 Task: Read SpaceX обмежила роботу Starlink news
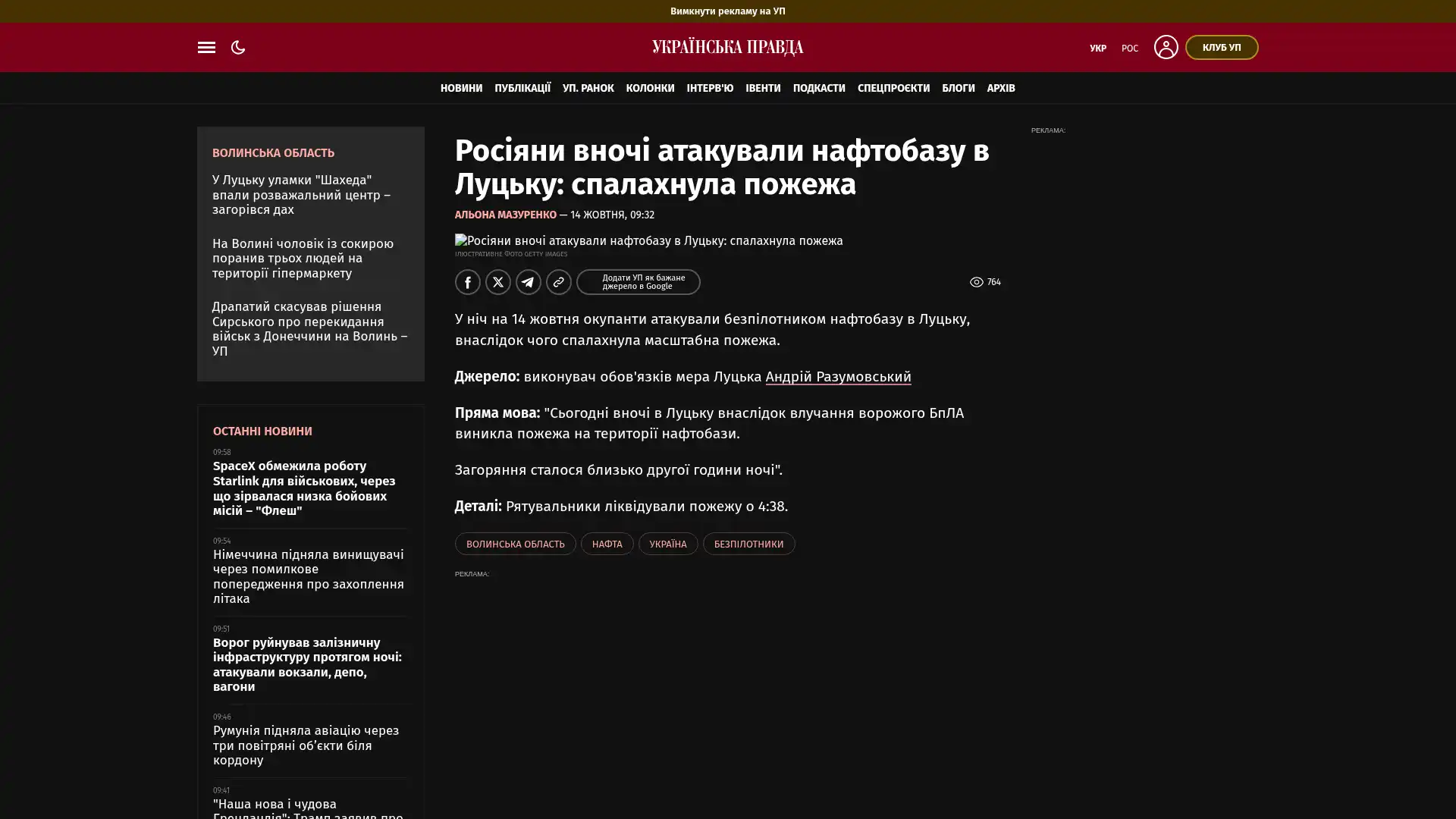[x=304, y=488]
